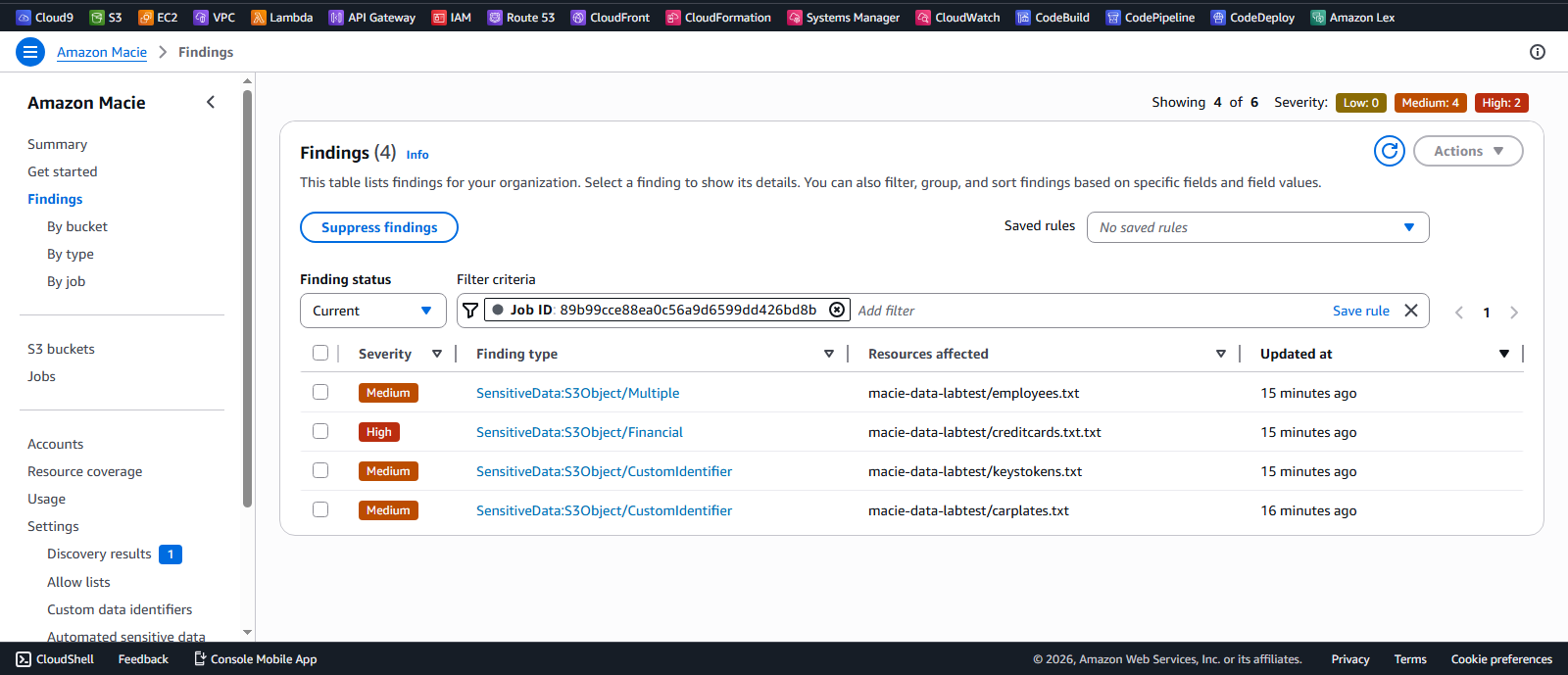Toggle the hamburger navigation menu
The width and height of the screenshot is (1568, 675).
click(x=30, y=52)
